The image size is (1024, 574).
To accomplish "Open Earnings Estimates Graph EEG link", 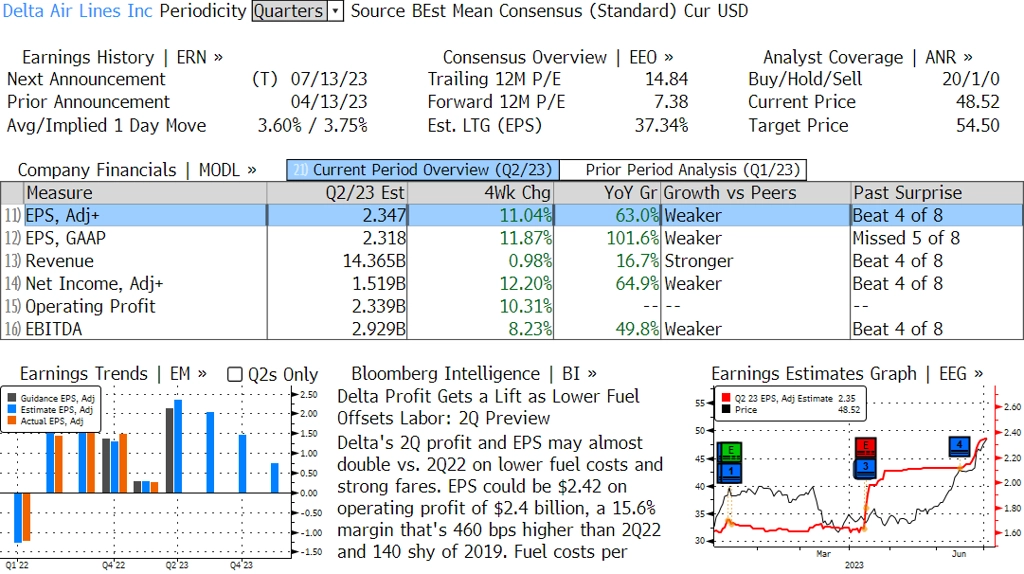I will (847, 374).
